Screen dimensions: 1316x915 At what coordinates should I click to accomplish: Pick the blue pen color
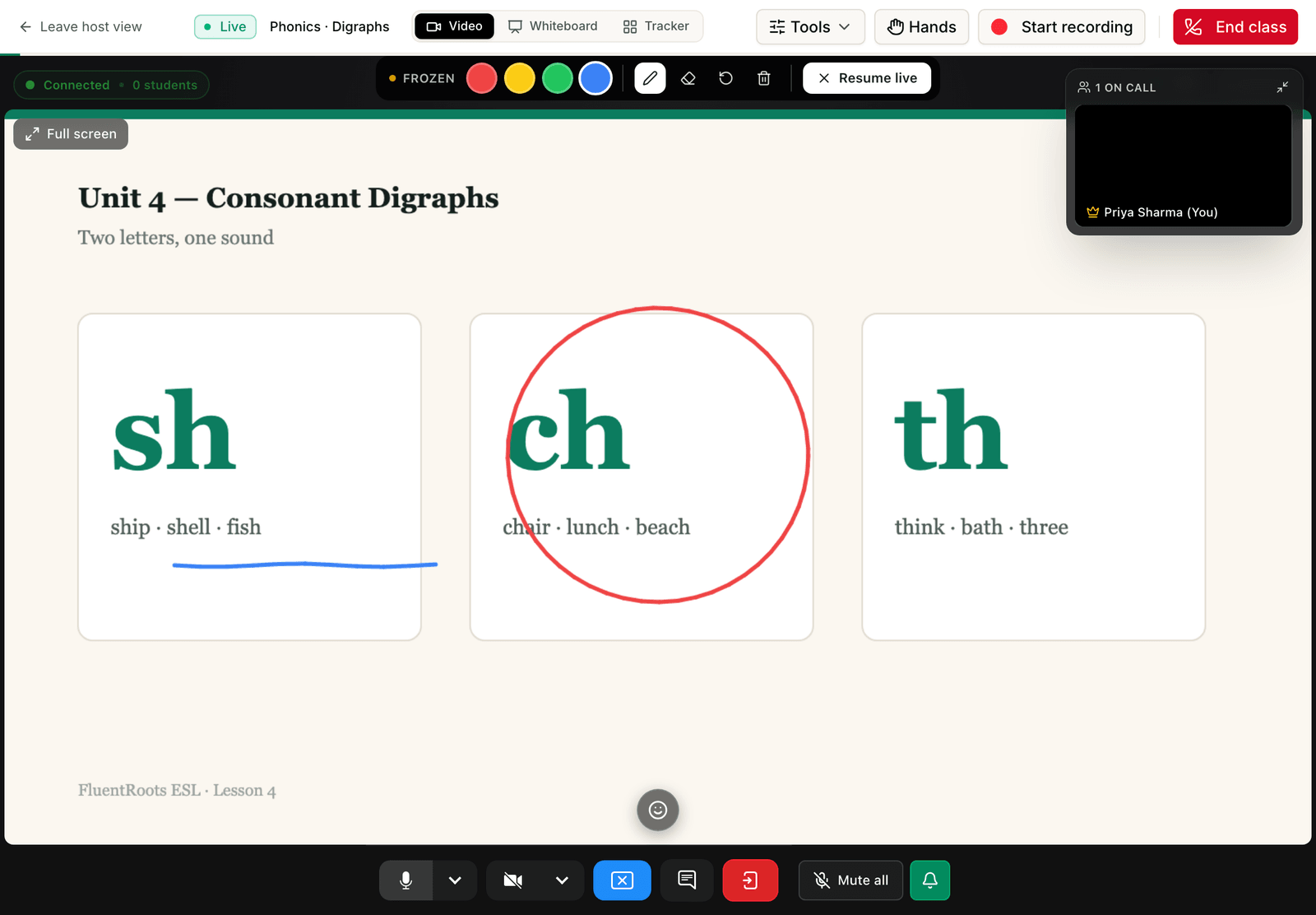pos(595,78)
